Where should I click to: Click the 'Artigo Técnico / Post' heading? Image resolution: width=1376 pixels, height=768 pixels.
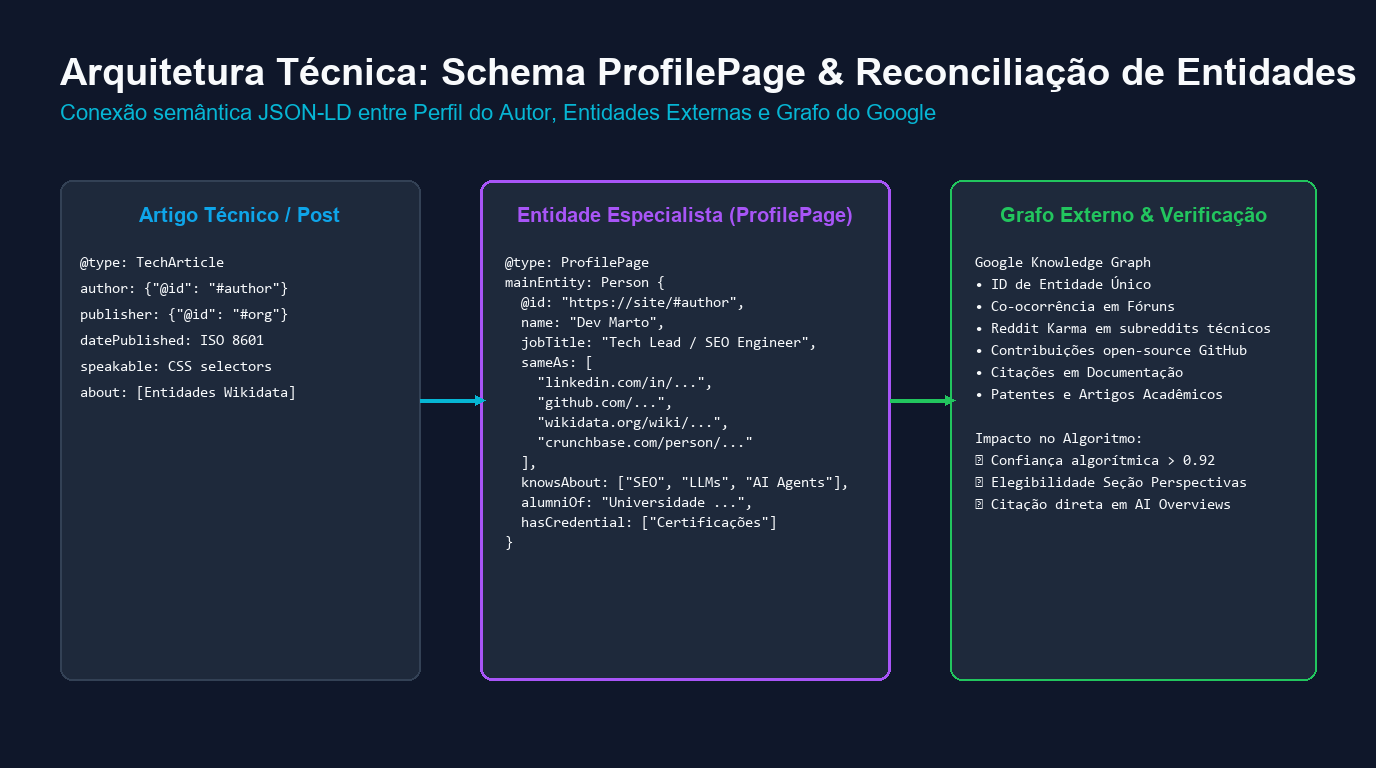click(x=240, y=215)
